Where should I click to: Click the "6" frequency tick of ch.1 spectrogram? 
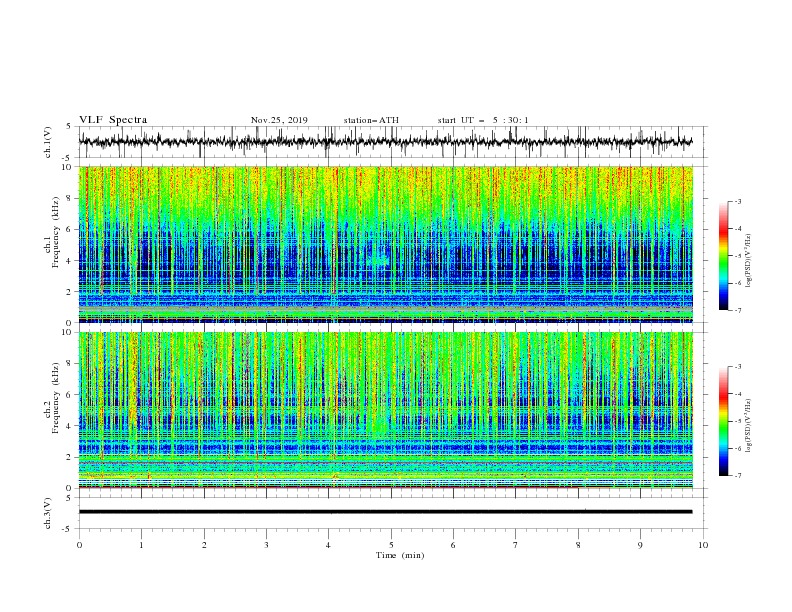coord(69,229)
